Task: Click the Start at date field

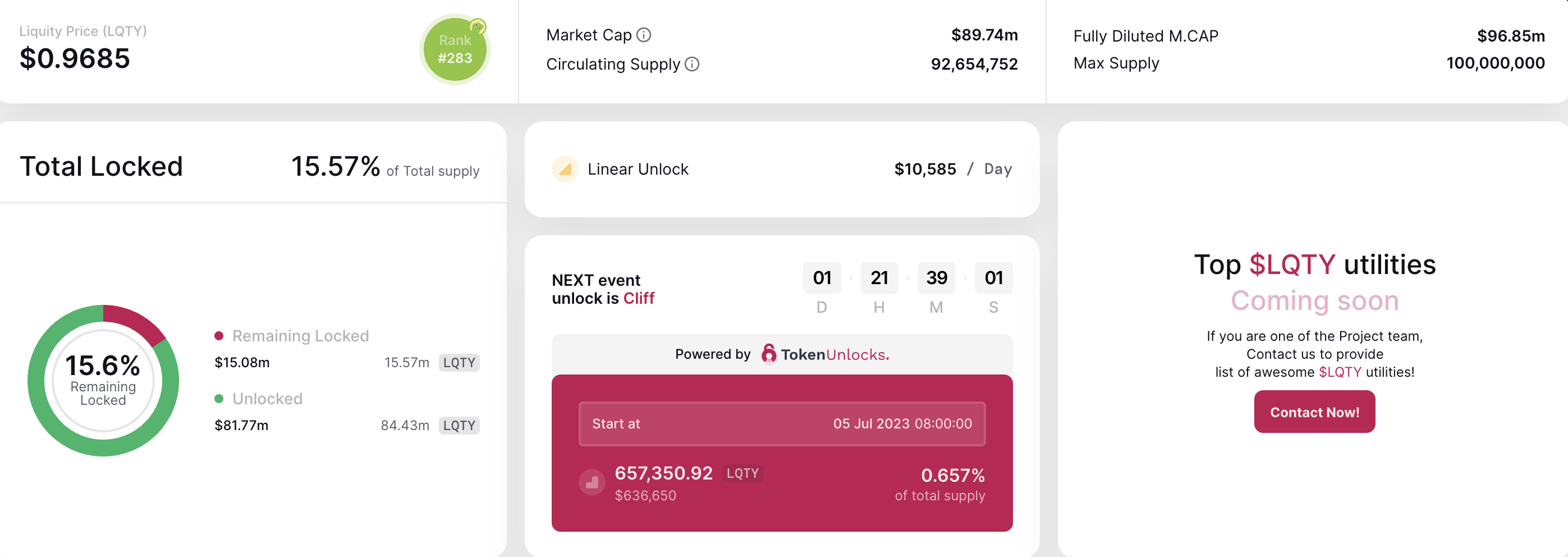Action: [782, 424]
